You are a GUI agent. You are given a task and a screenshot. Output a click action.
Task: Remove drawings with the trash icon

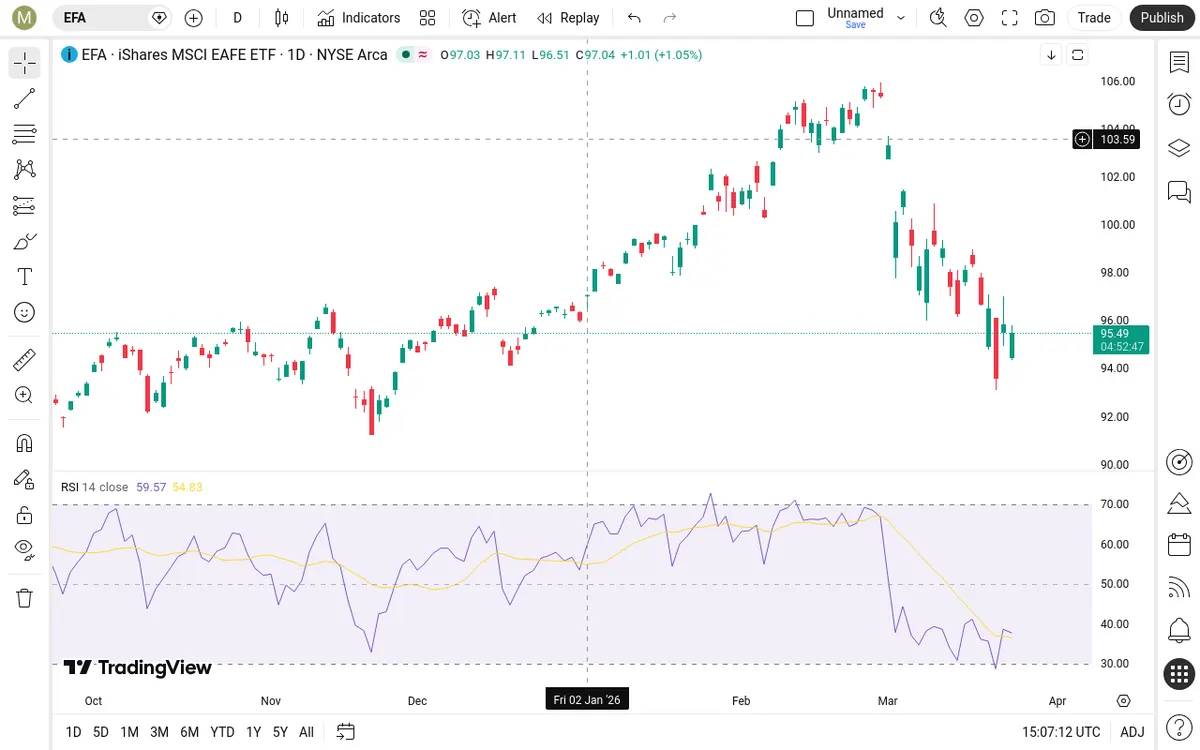coord(25,598)
